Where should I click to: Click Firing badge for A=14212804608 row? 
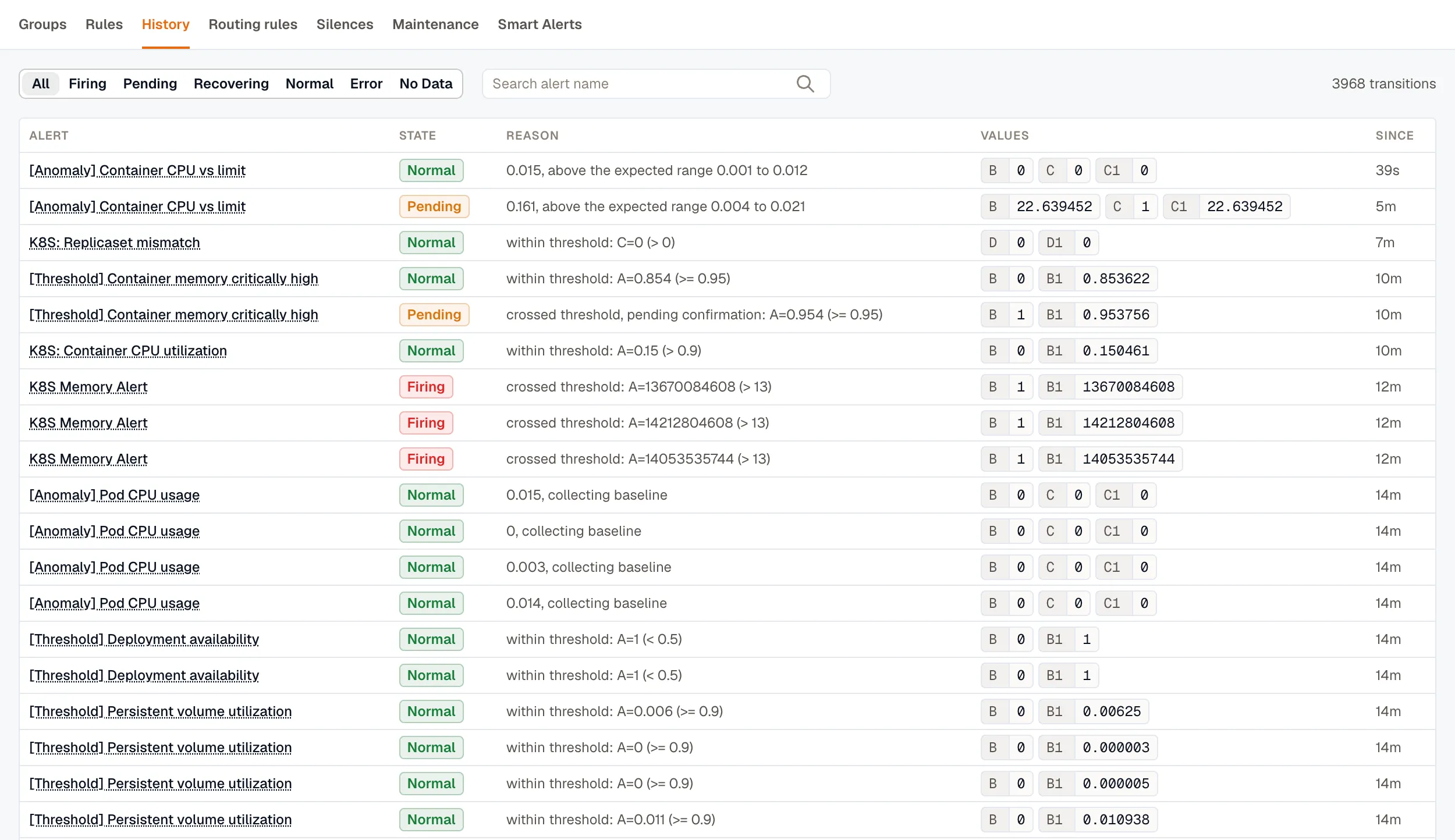(x=426, y=423)
